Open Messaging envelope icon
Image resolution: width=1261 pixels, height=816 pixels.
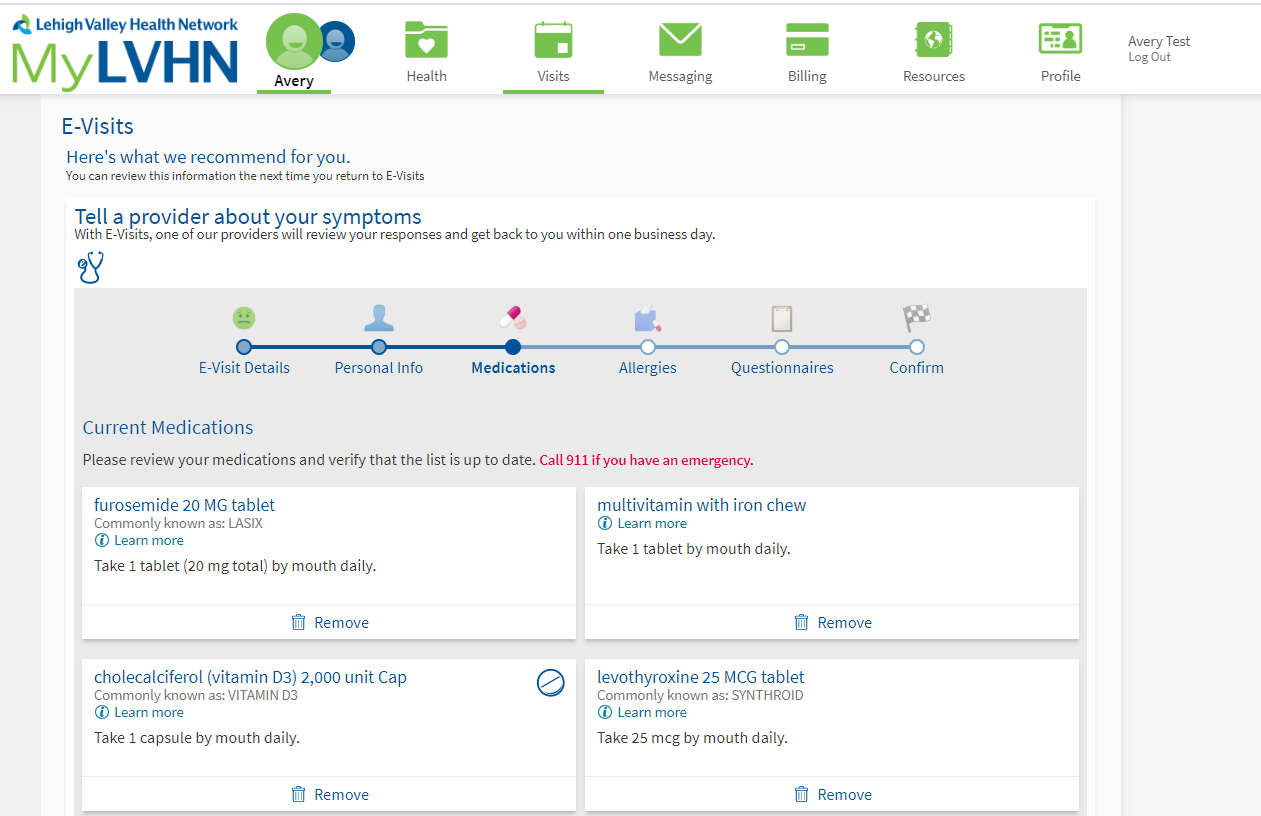click(680, 41)
